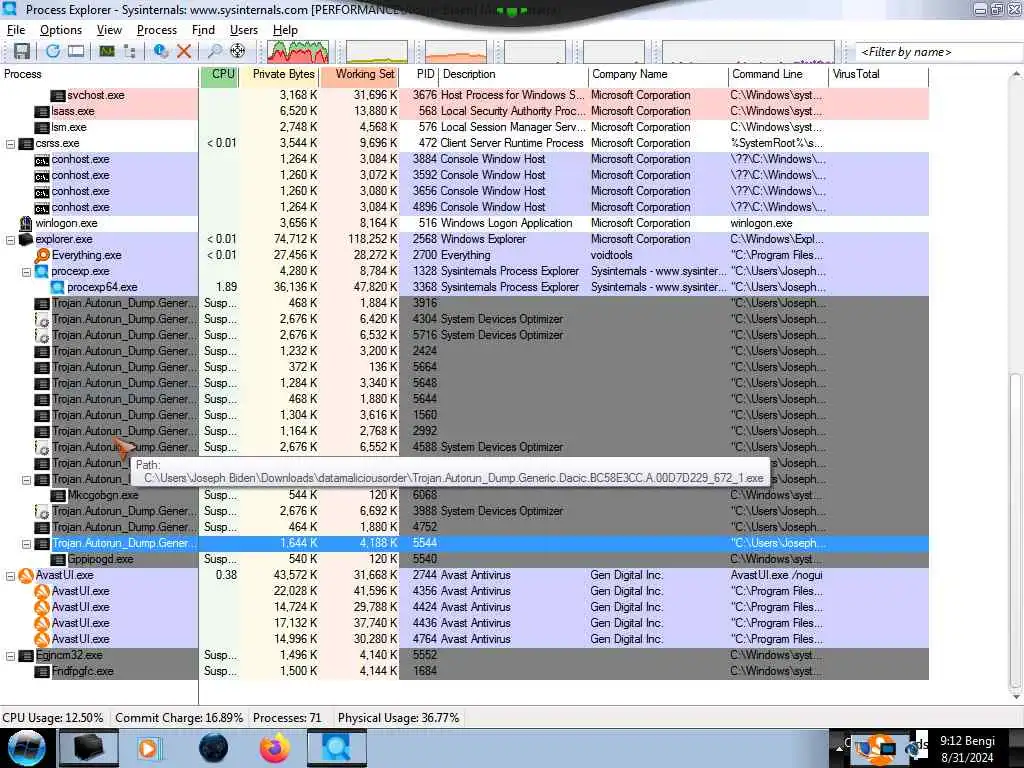Sort by the Company Name column header

(658, 74)
